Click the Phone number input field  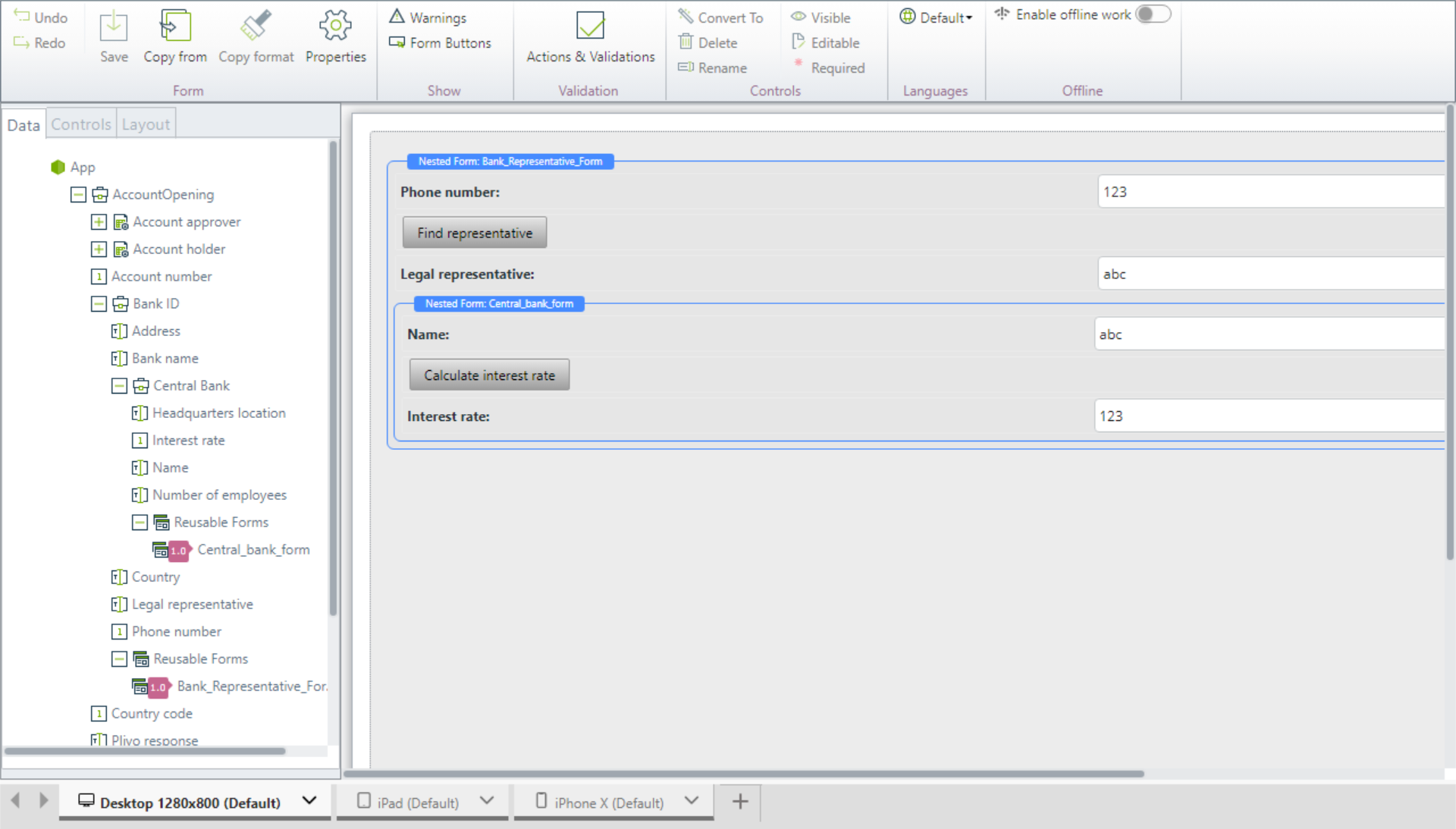tap(1270, 191)
